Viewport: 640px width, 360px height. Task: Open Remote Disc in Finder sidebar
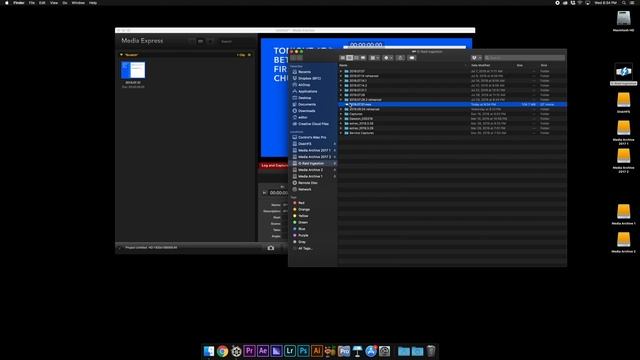click(x=307, y=183)
